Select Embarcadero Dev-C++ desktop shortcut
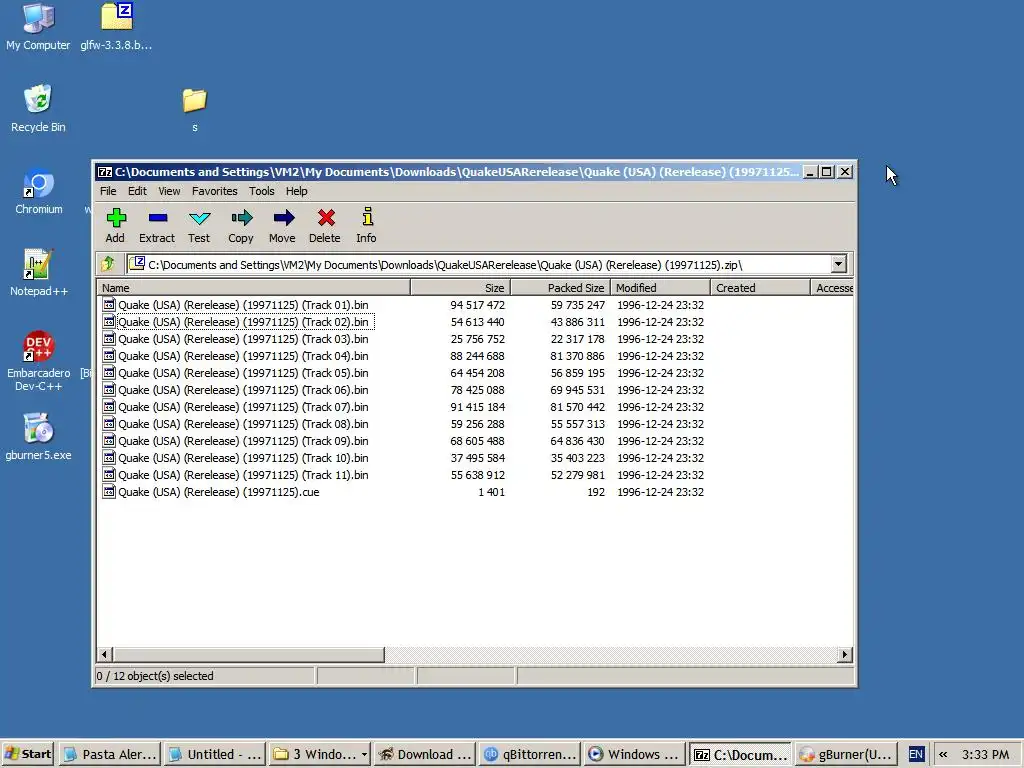Viewport: 1024px width, 768px height. [39, 361]
